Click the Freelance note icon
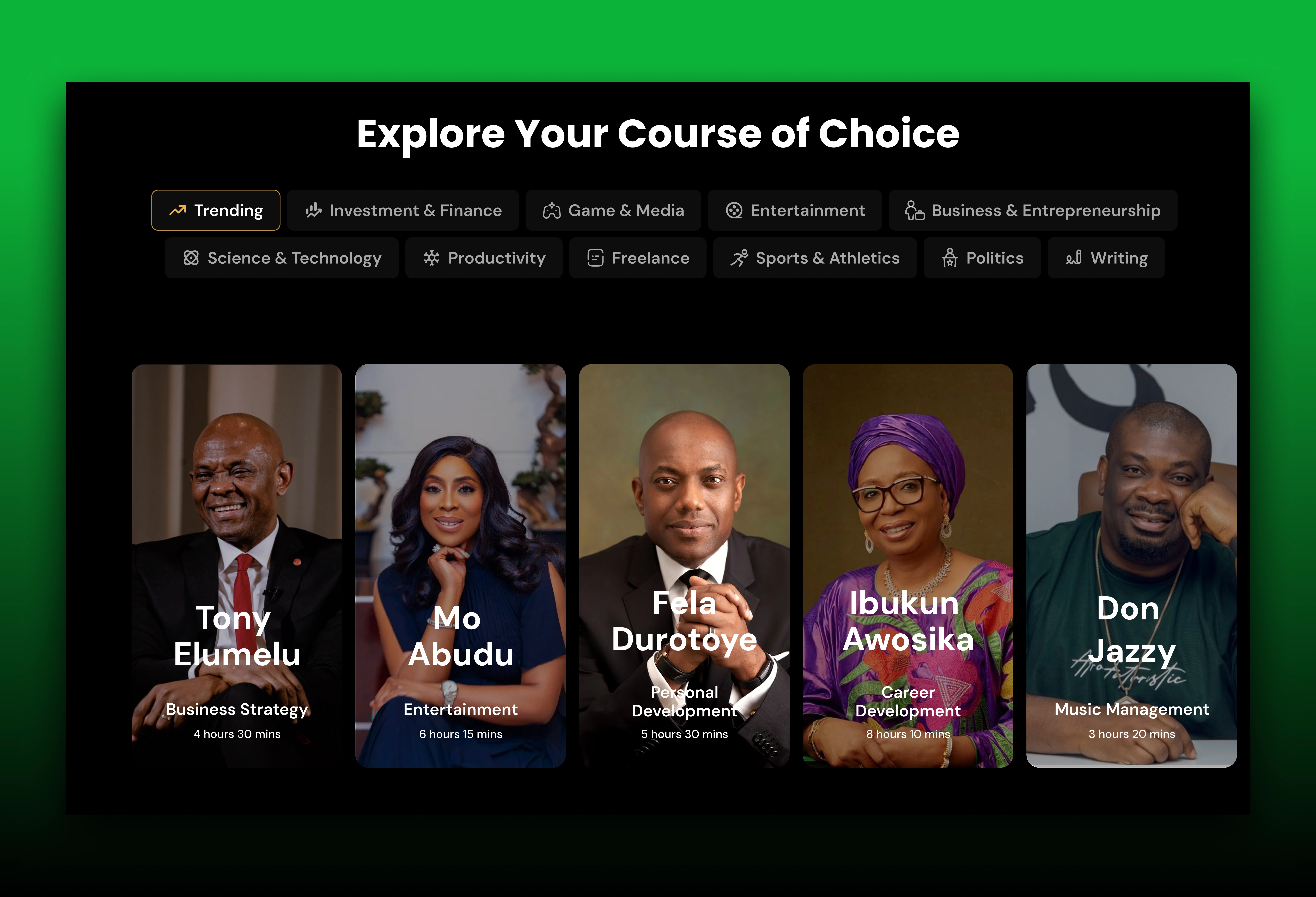Image resolution: width=1316 pixels, height=897 pixels. tap(595, 258)
